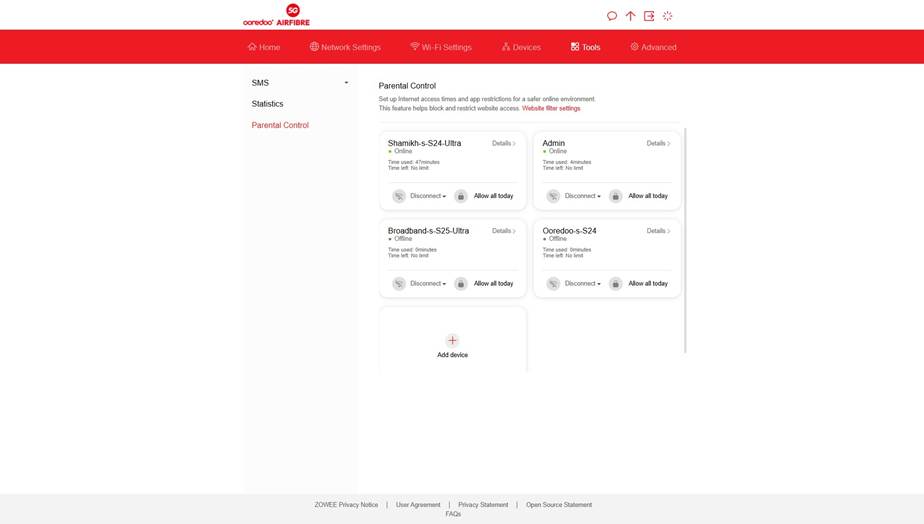
Task: Open Disconnect dropdown for Broadband-s-S25-Ultra
Action: click(x=428, y=284)
